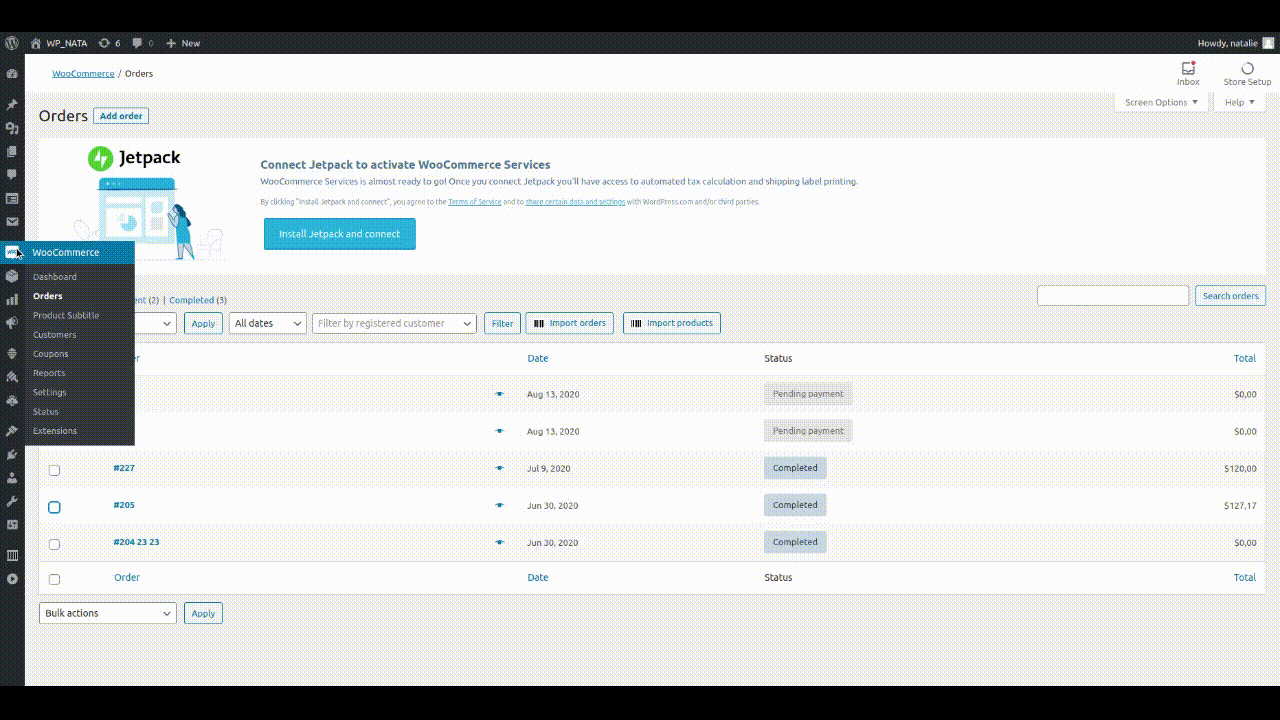Open the Media icon in sidebar
Screen dimensions: 1280x720
(x=12, y=128)
